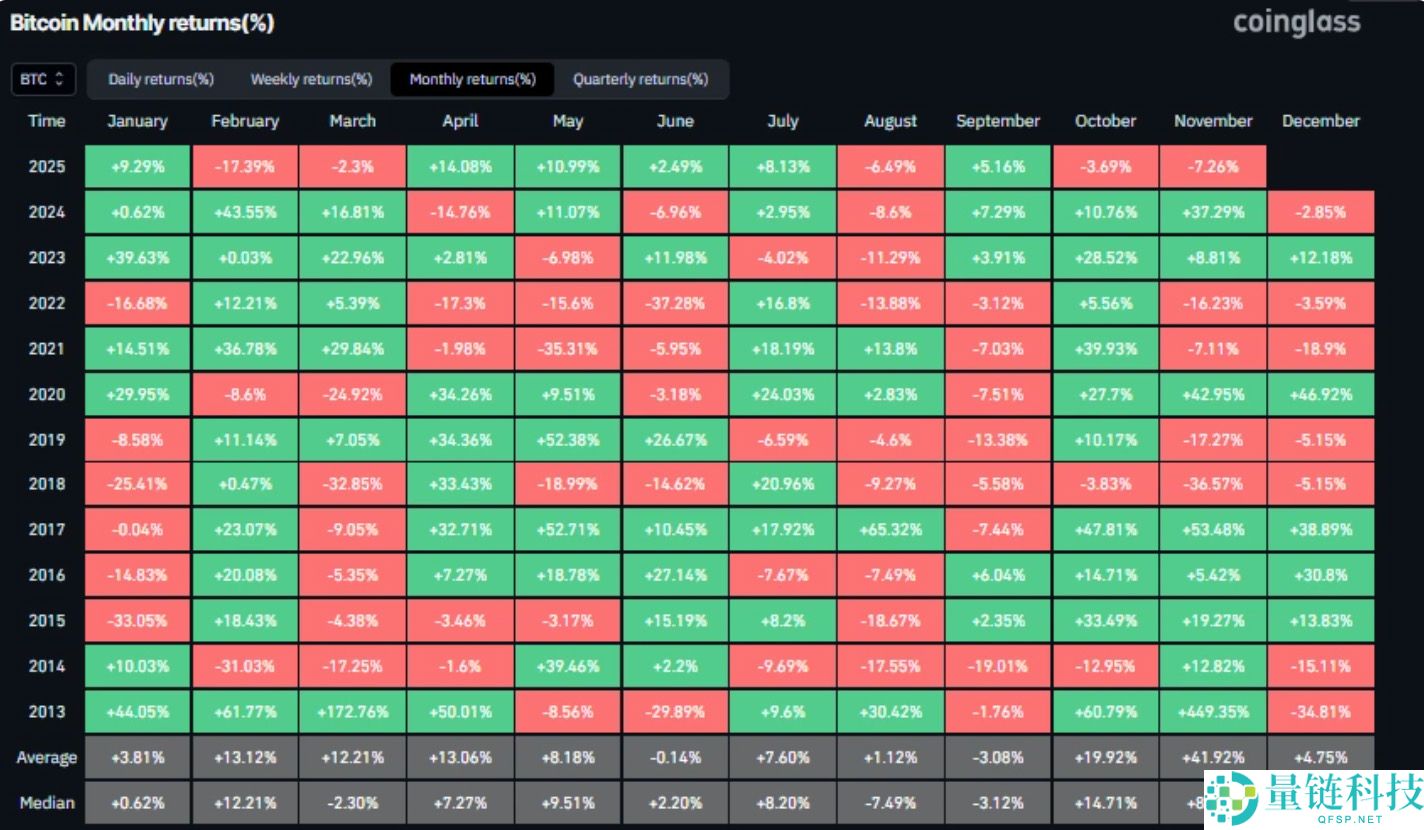Click the Average row label
This screenshot has height=830, width=1424.
point(46,757)
